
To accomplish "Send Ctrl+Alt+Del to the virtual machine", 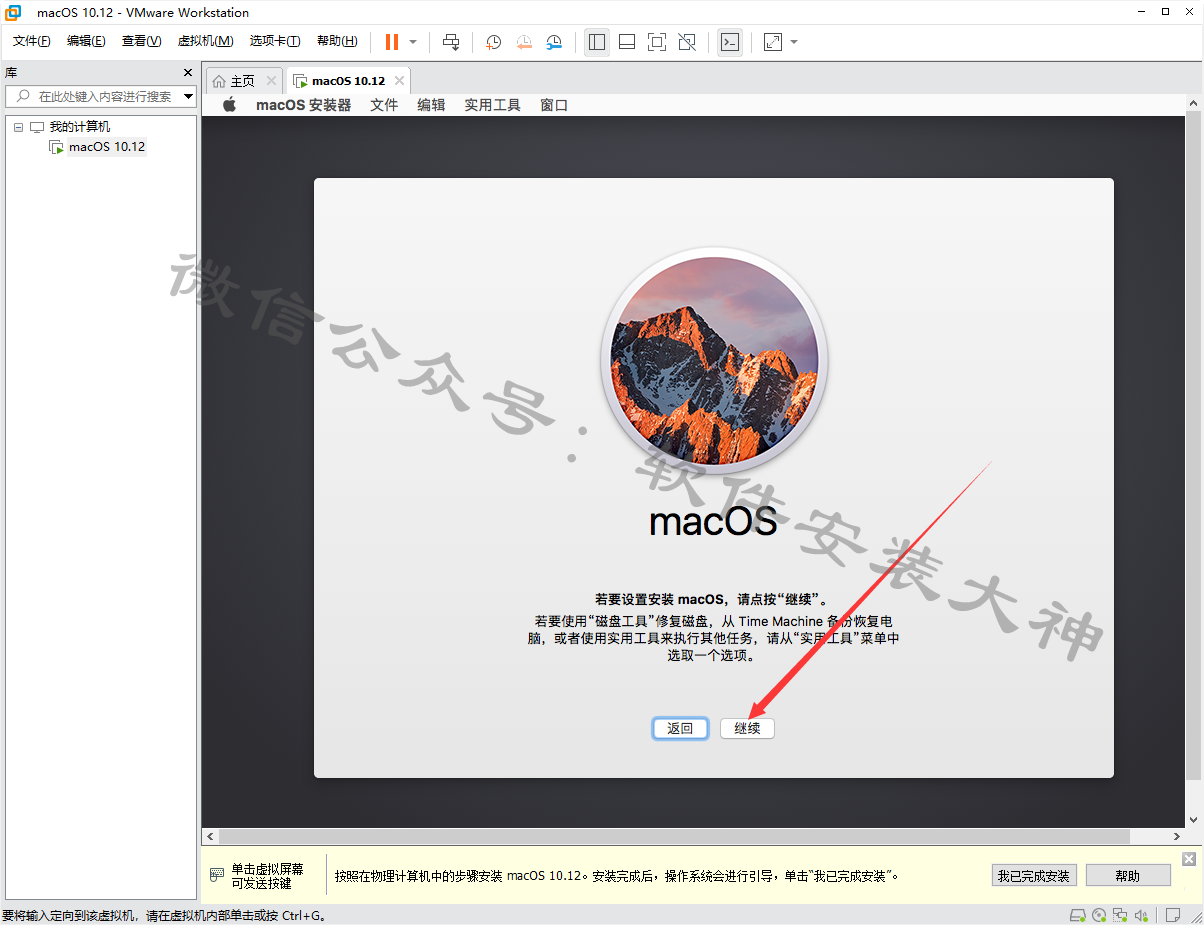I will pyautogui.click(x=451, y=42).
